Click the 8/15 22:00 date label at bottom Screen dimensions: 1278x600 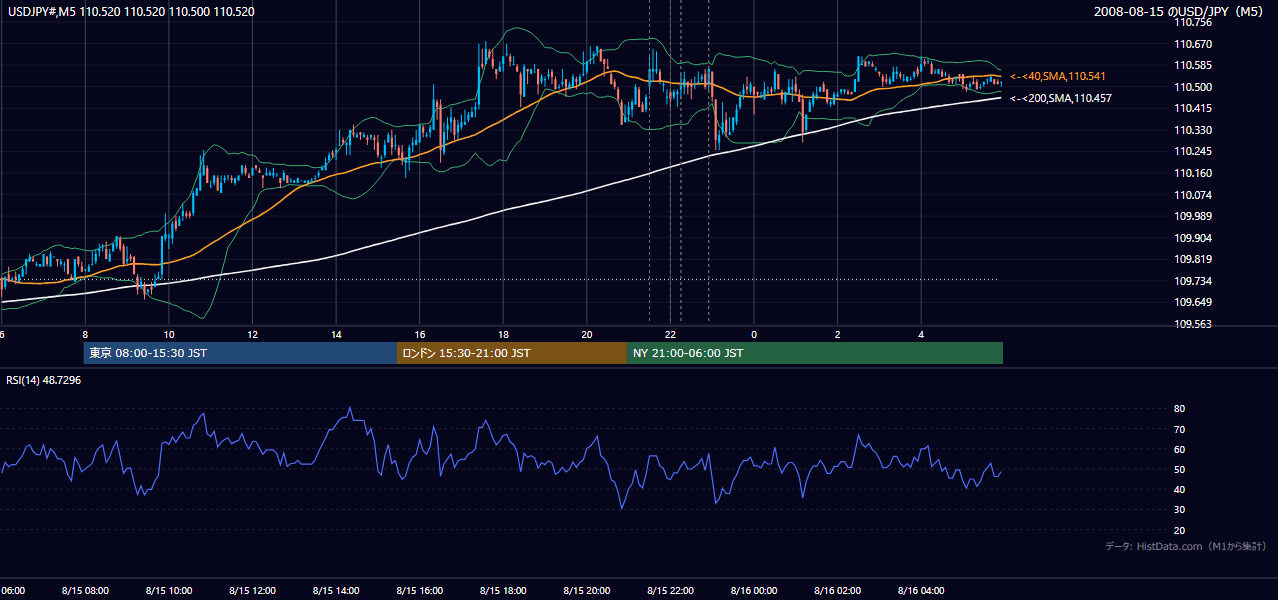pyautogui.click(x=670, y=590)
